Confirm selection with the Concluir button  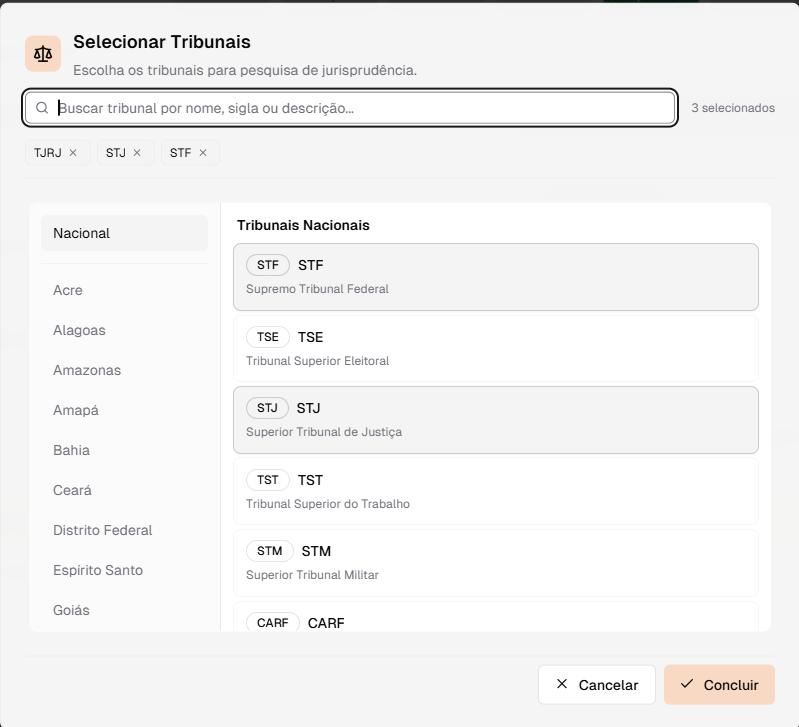[719, 685]
